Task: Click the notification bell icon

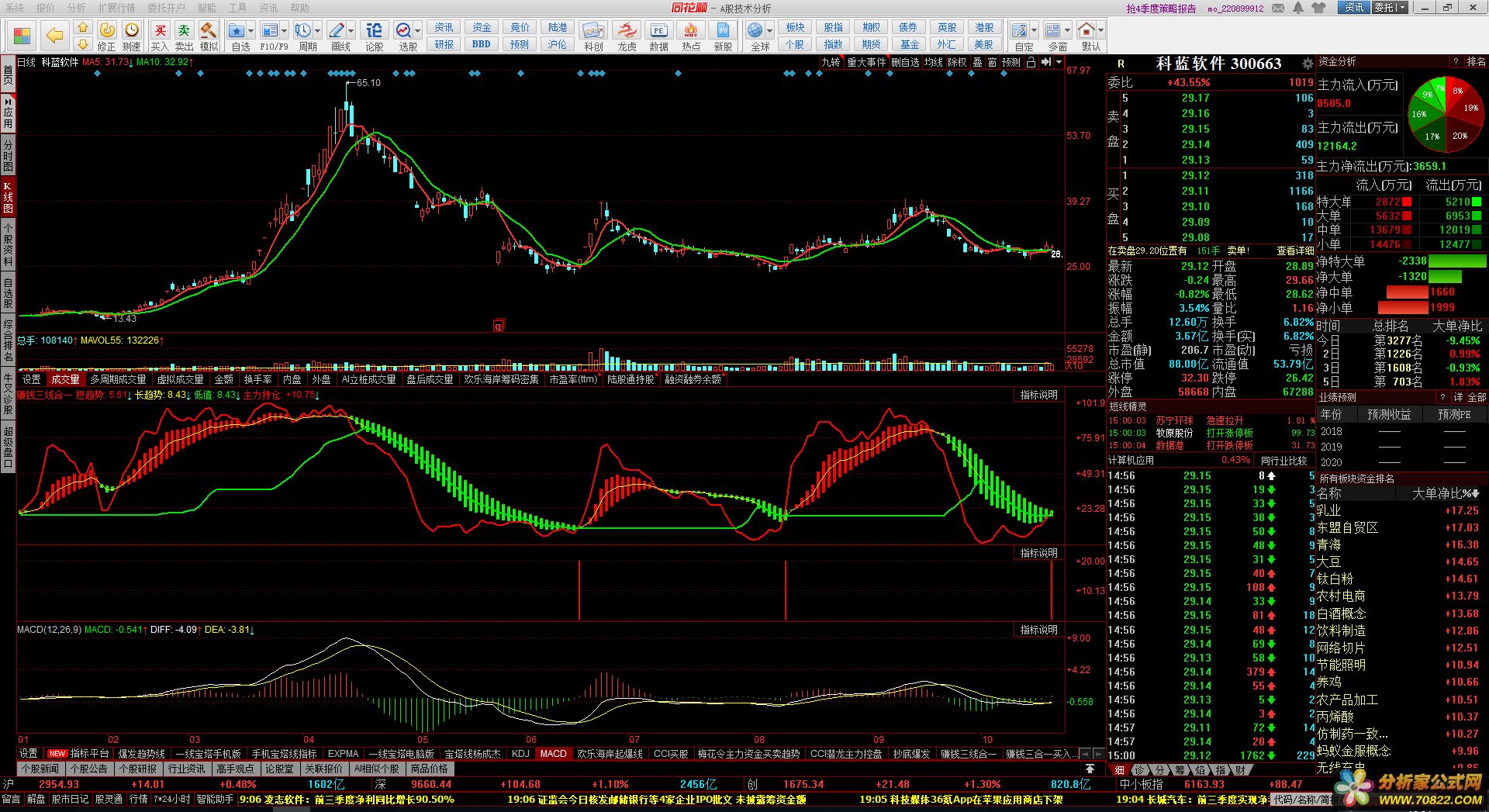Action: (1298, 8)
